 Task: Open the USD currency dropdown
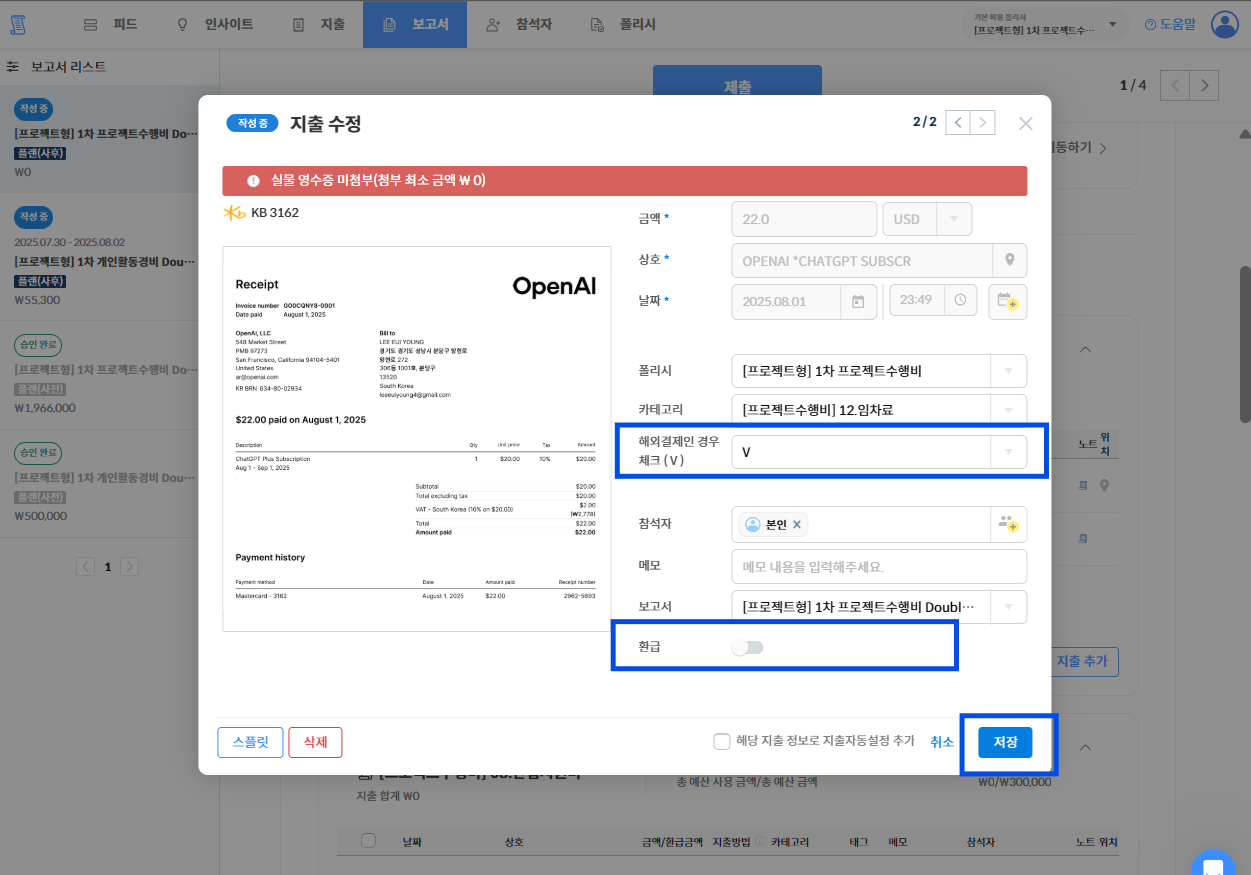point(927,219)
